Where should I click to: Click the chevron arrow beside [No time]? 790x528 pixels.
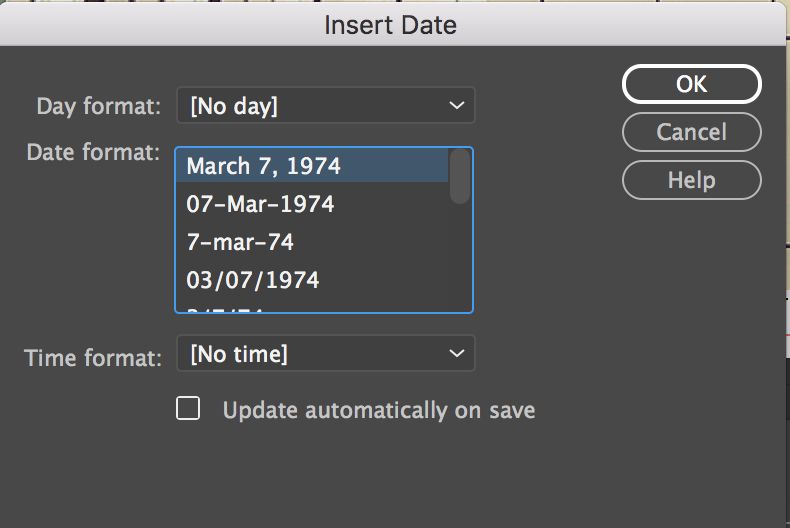coord(456,353)
